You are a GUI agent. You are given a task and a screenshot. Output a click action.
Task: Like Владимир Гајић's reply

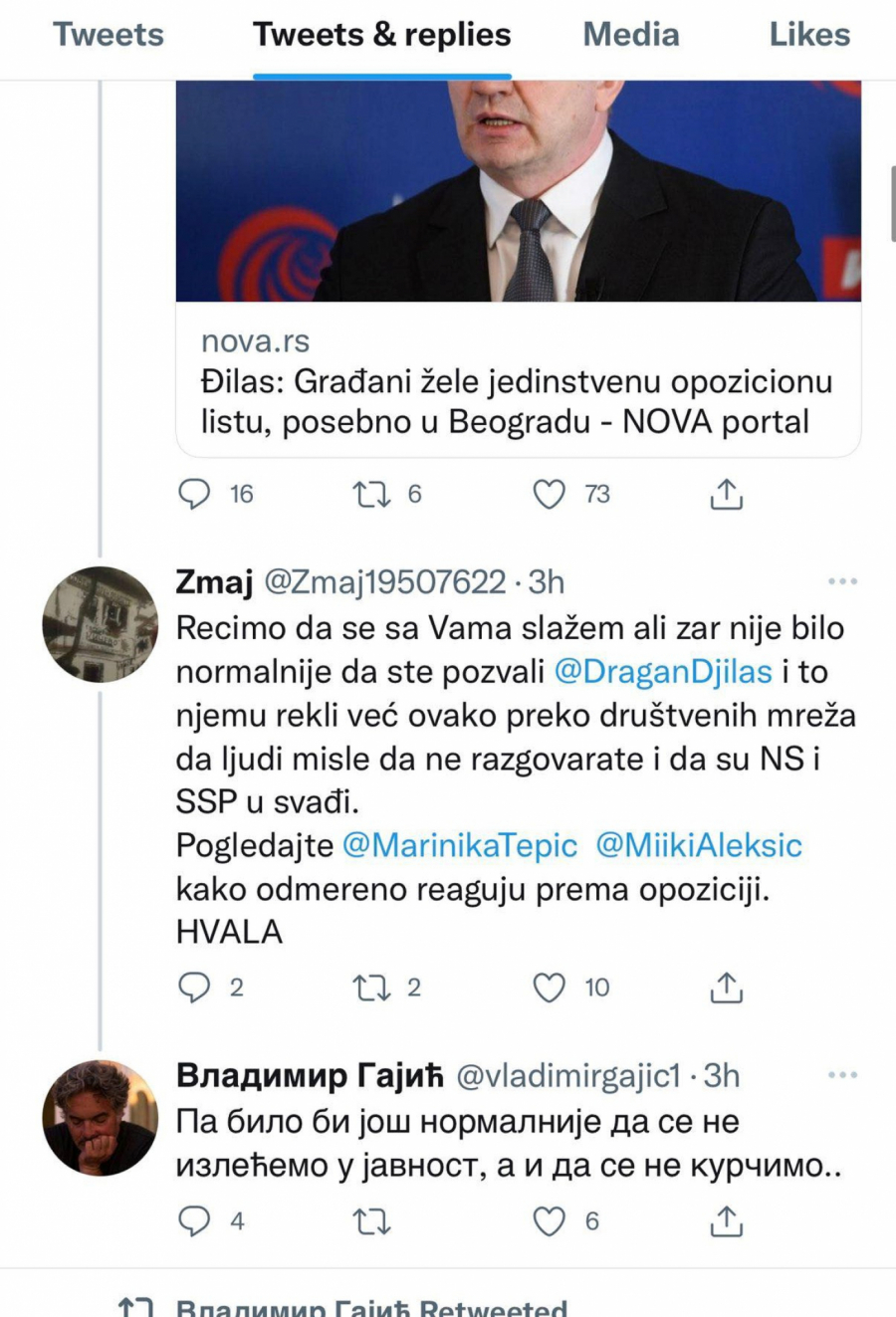click(550, 1220)
